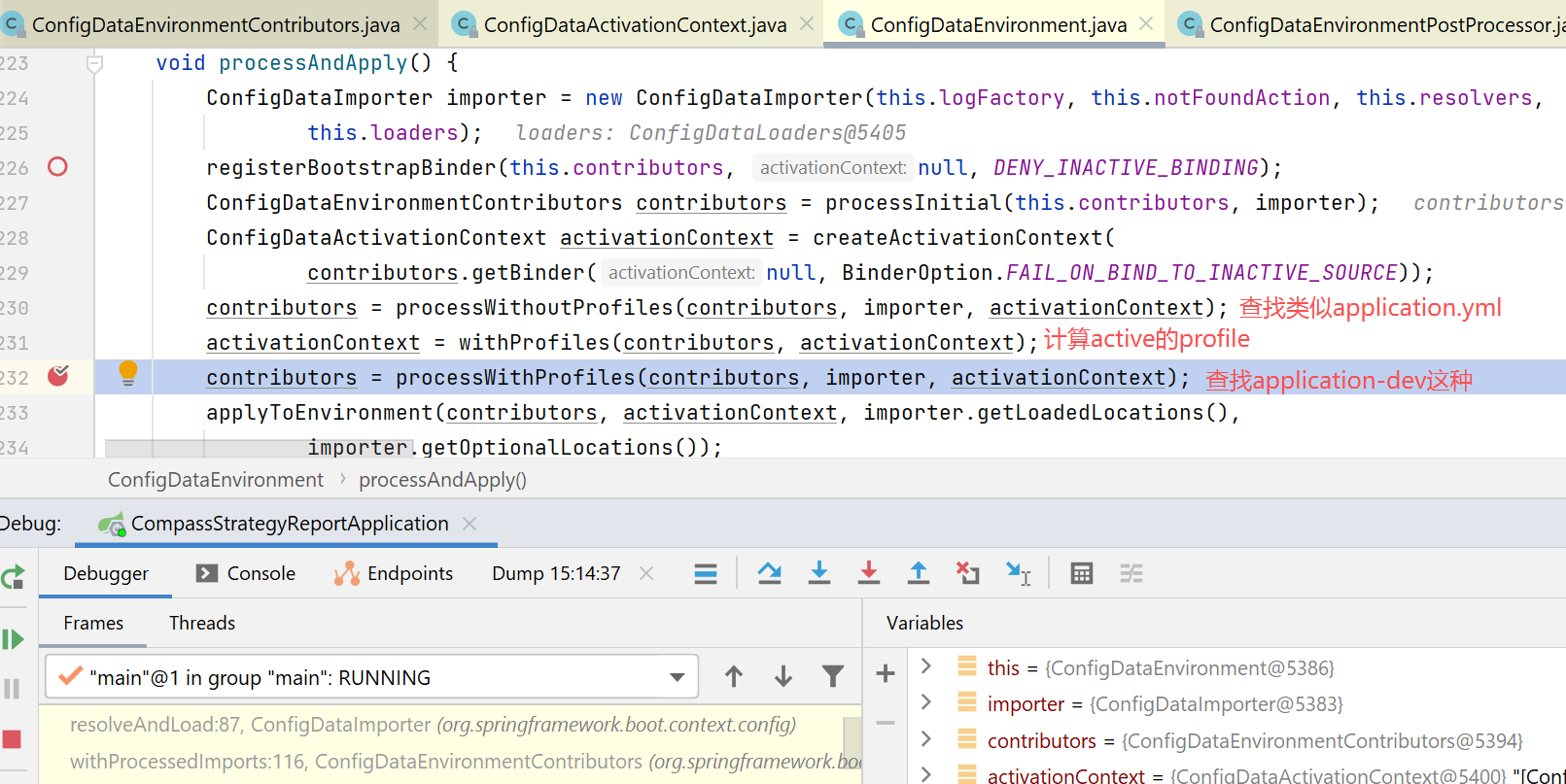Screen dimensions: 1566x784
Task: Click the Force Step Into red arrow
Action: pyautogui.click(x=868, y=573)
